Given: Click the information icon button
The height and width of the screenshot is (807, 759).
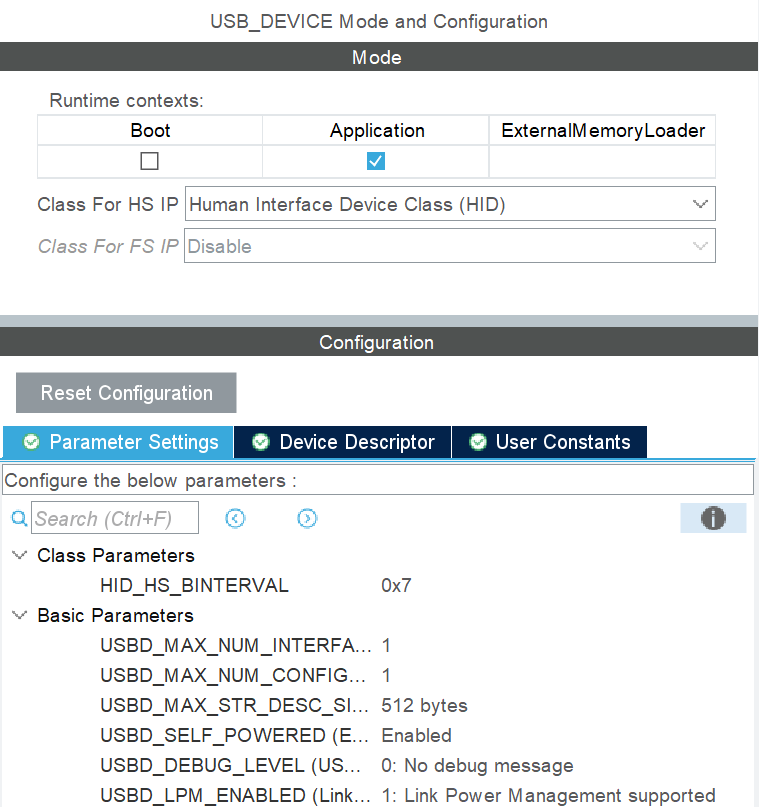Looking at the screenshot, I should click(x=713, y=518).
